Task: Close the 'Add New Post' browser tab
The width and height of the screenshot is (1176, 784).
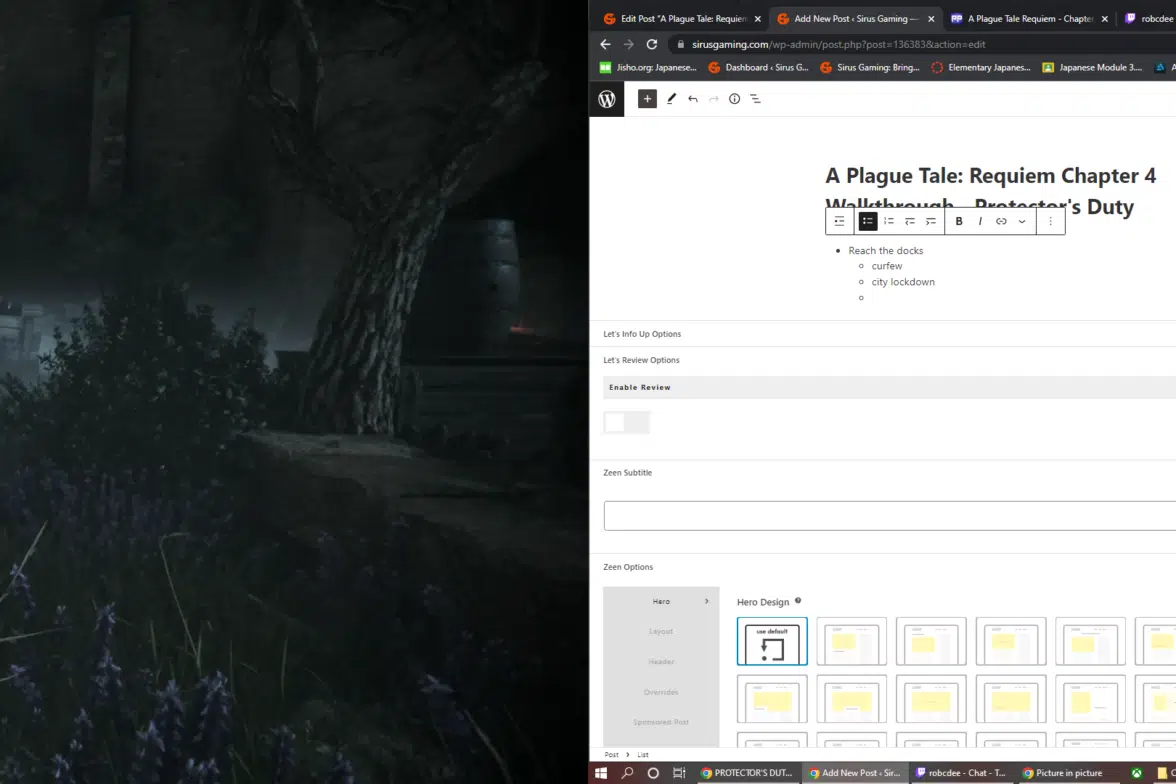Action: pos(932,19)
